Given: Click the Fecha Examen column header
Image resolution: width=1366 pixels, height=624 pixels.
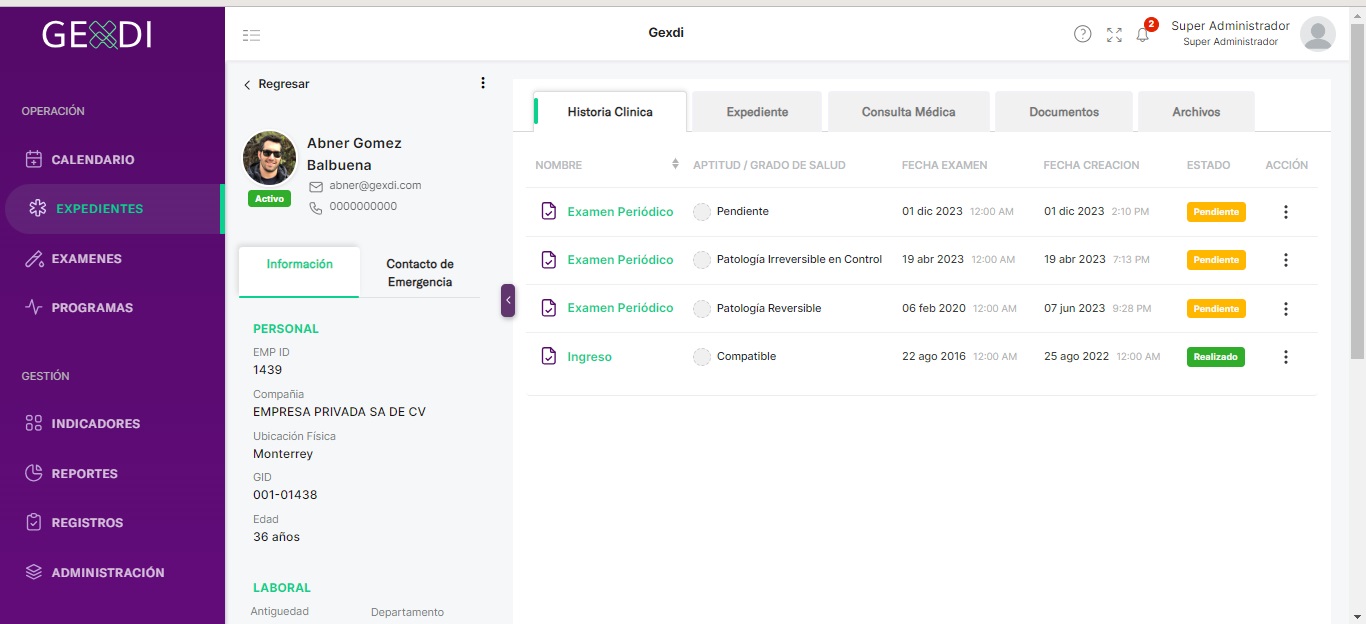Looking at the screenshot, I should click(x=944, y=165).
